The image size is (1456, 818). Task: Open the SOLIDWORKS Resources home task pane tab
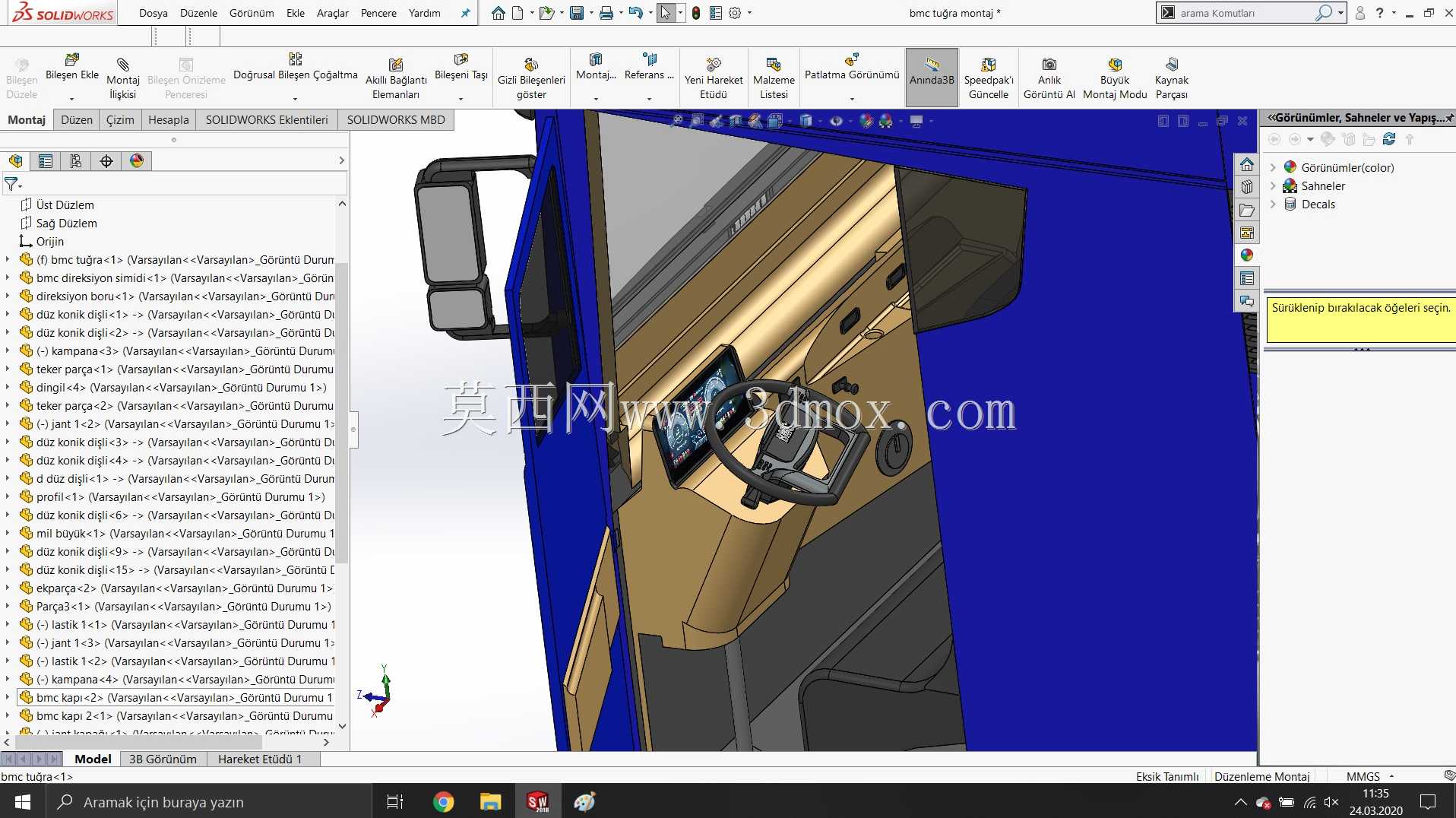pyautogui.click(x=1247, y=165)
